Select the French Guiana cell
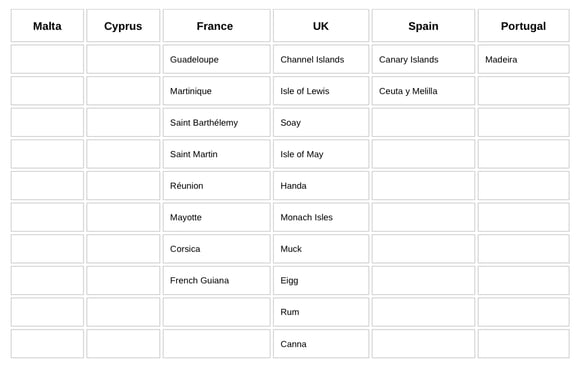The width and height of the screenshot is (578, 373). point(216,280)
